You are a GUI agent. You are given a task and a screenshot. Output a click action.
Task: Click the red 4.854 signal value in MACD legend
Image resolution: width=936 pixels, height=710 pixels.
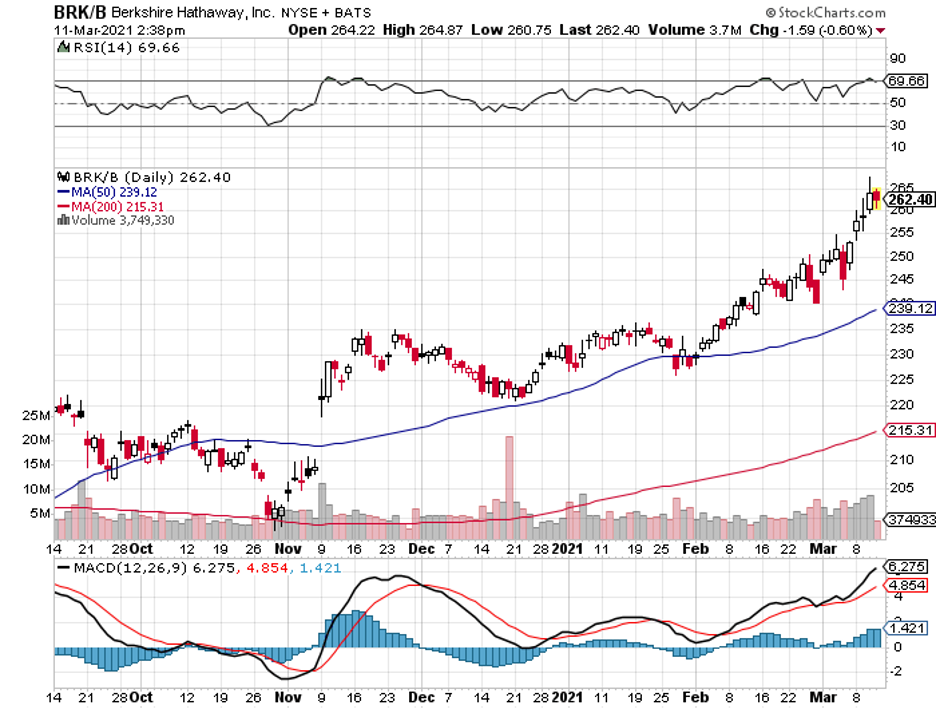[x=267, y=567]
